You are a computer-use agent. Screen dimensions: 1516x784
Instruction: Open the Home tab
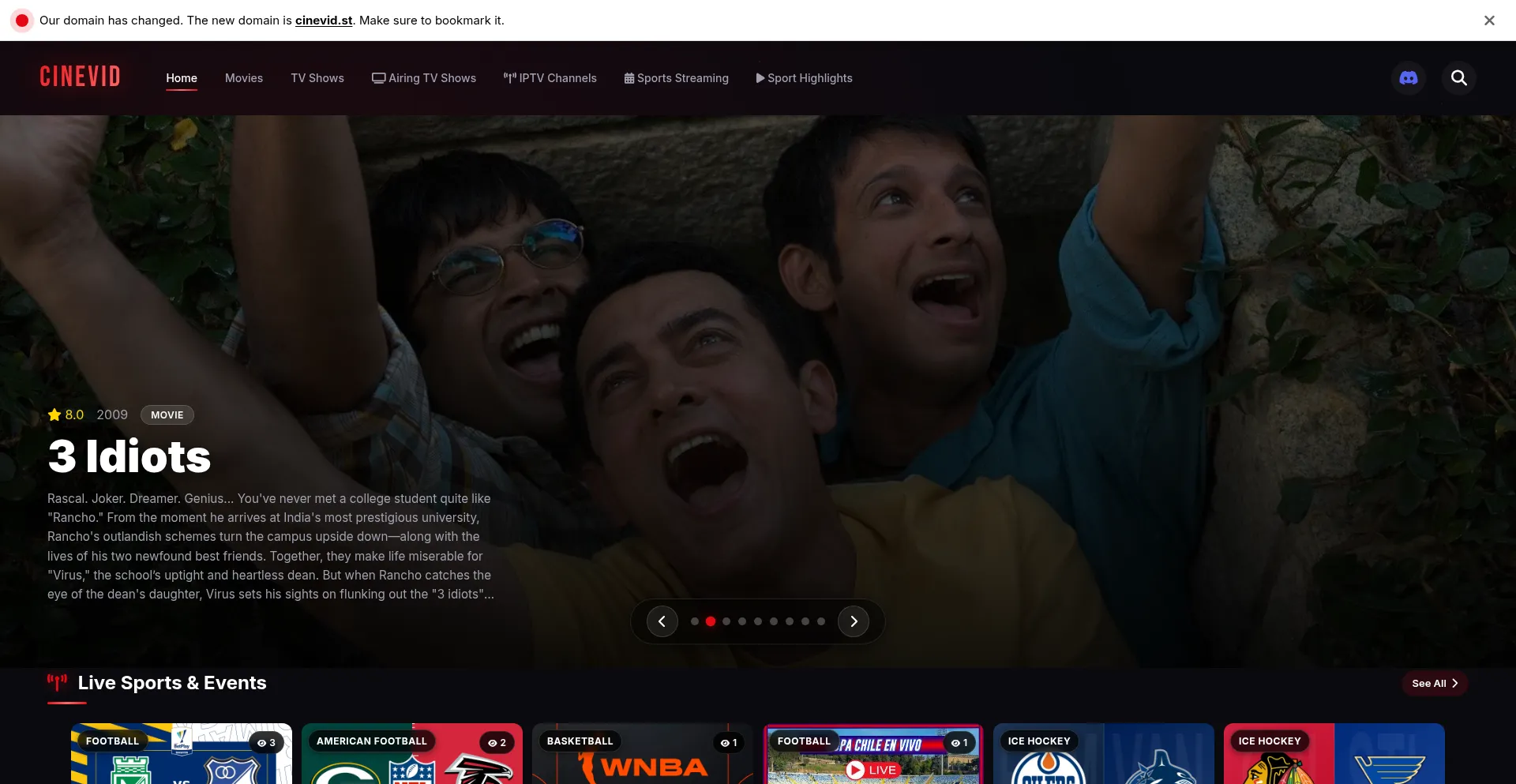click(182, 78)
